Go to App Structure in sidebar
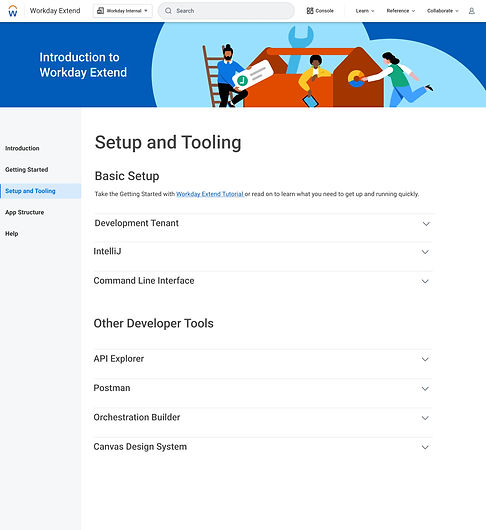 click(25, 212)
